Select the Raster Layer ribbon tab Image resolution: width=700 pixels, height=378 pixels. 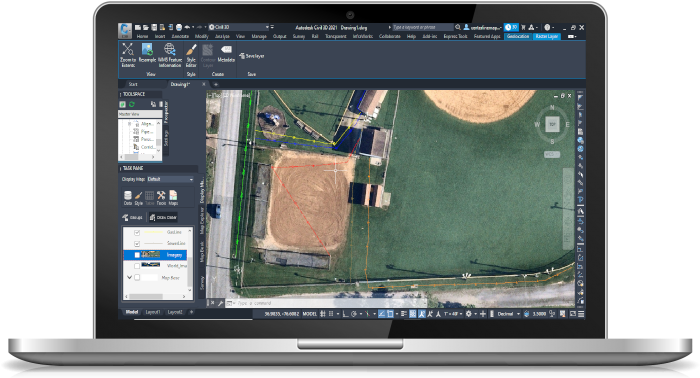[547, 36]
